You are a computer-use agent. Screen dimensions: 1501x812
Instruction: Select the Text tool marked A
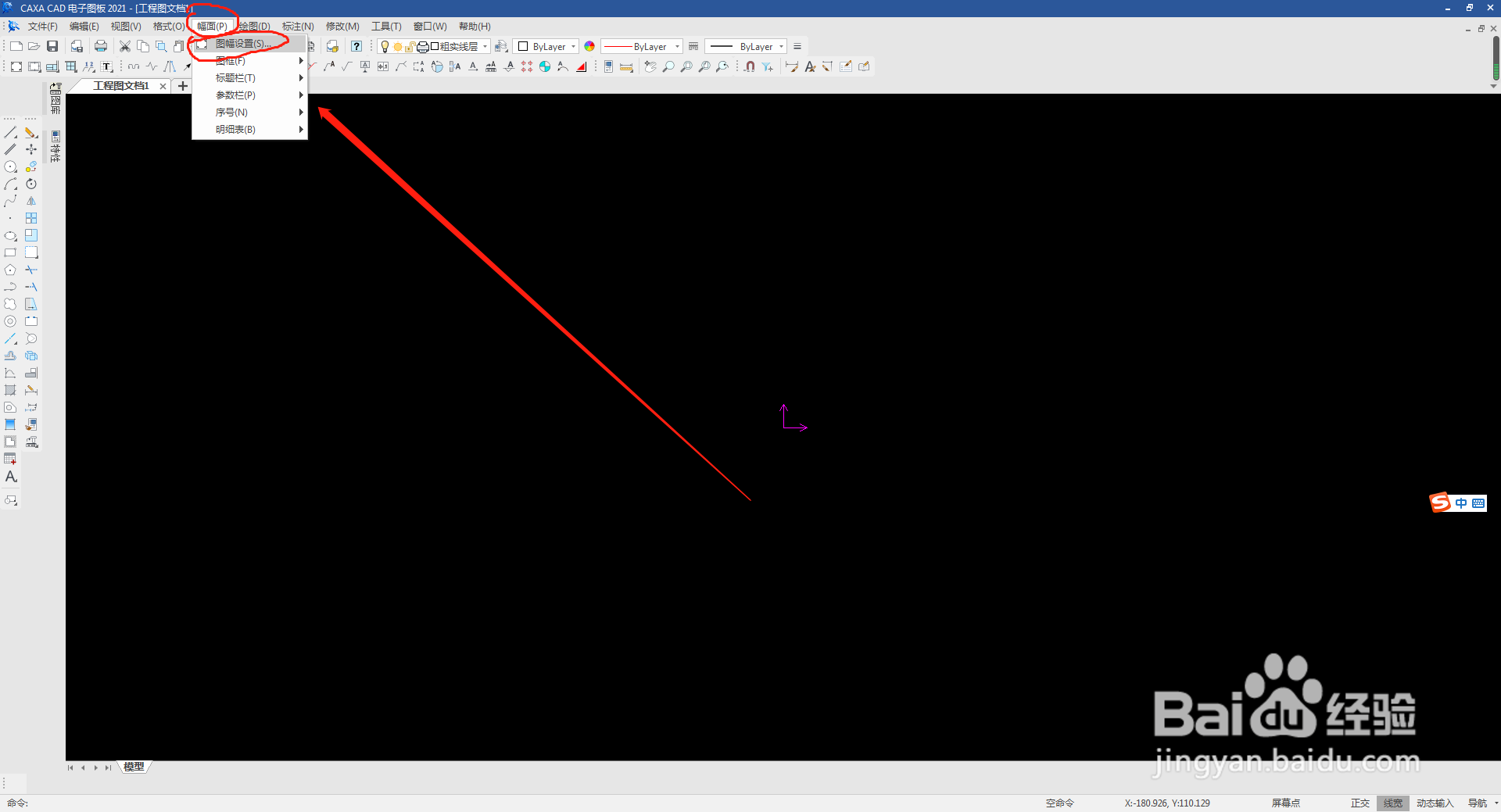11,477
